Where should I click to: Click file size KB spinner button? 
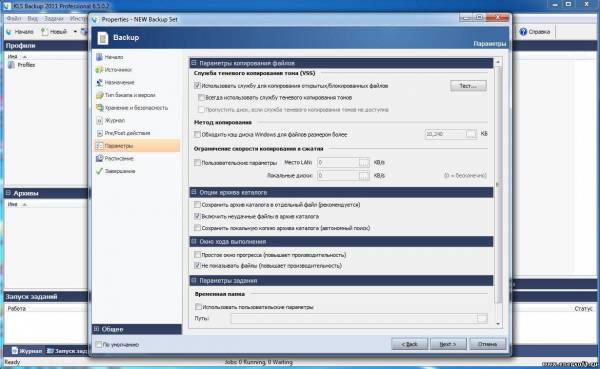tap(471, 134)
